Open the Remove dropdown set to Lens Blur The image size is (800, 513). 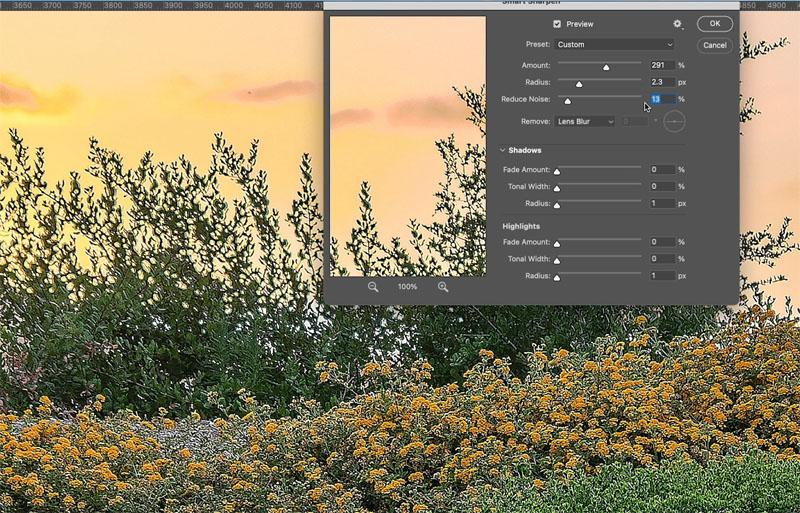(x=585, y=121)
